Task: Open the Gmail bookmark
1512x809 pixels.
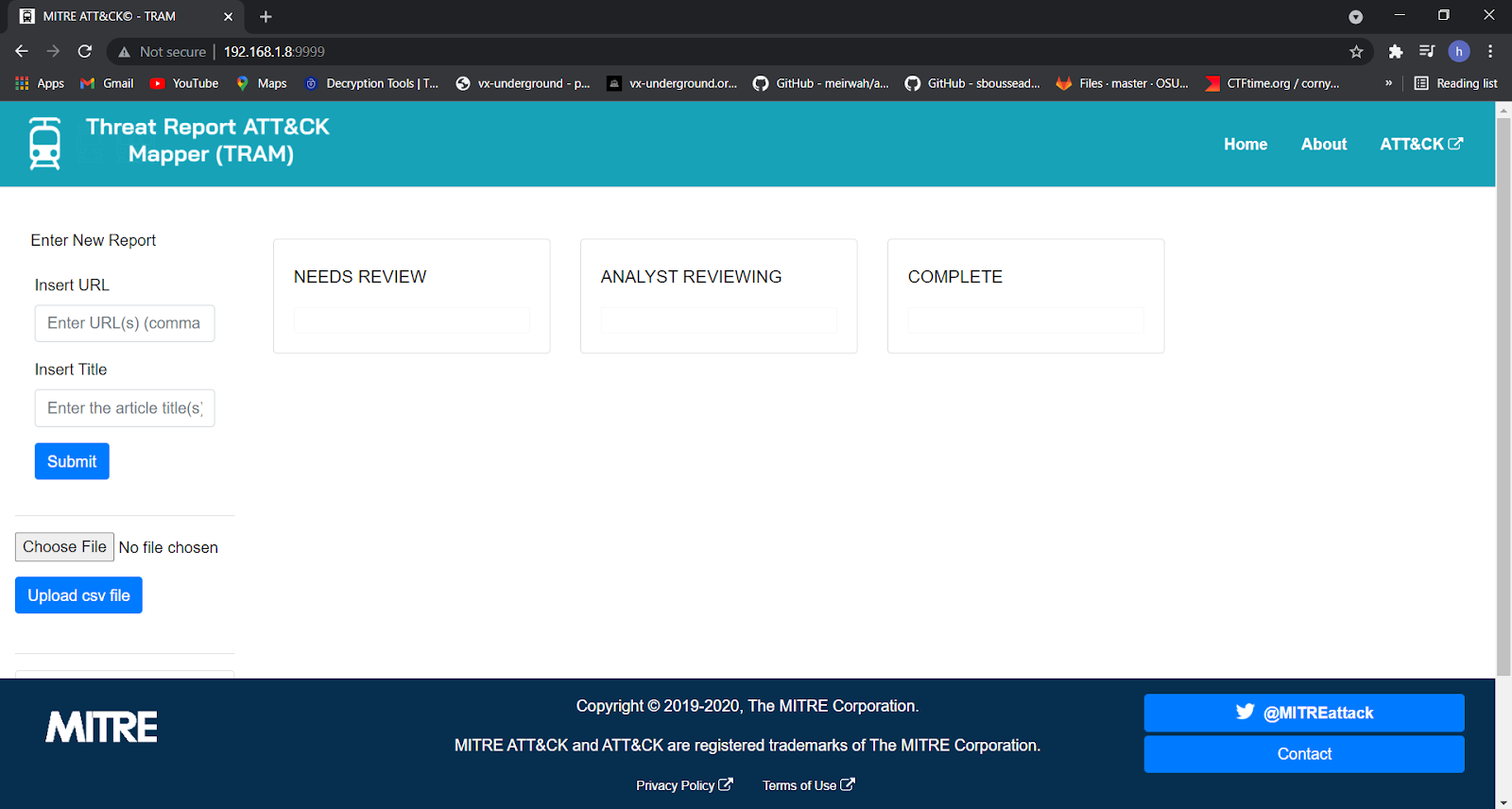Action: [x=107, y=83]
